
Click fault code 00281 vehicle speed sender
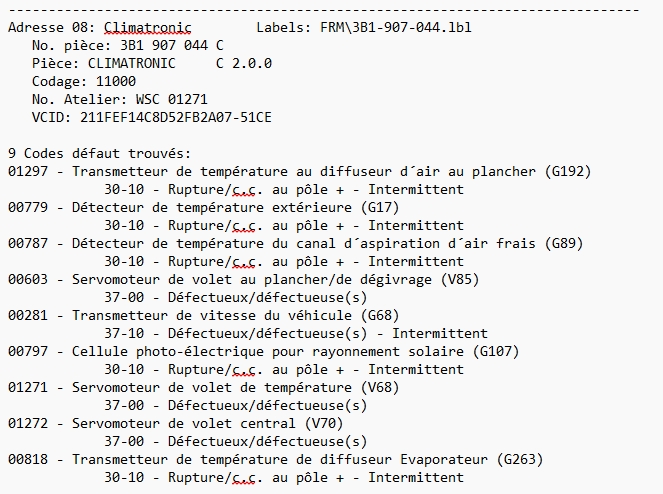pos(28,315)
